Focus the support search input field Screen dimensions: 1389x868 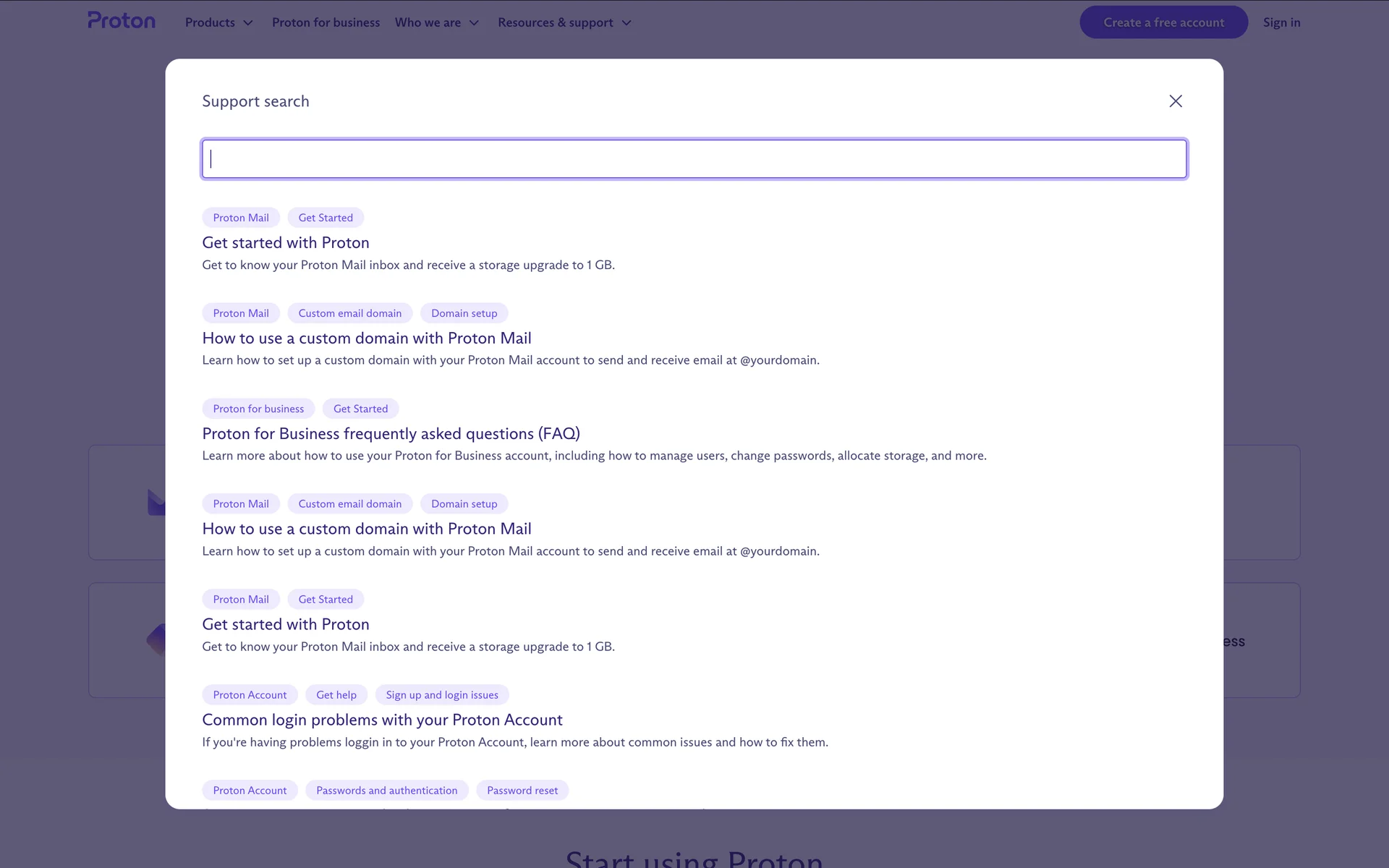coord(694,159)
